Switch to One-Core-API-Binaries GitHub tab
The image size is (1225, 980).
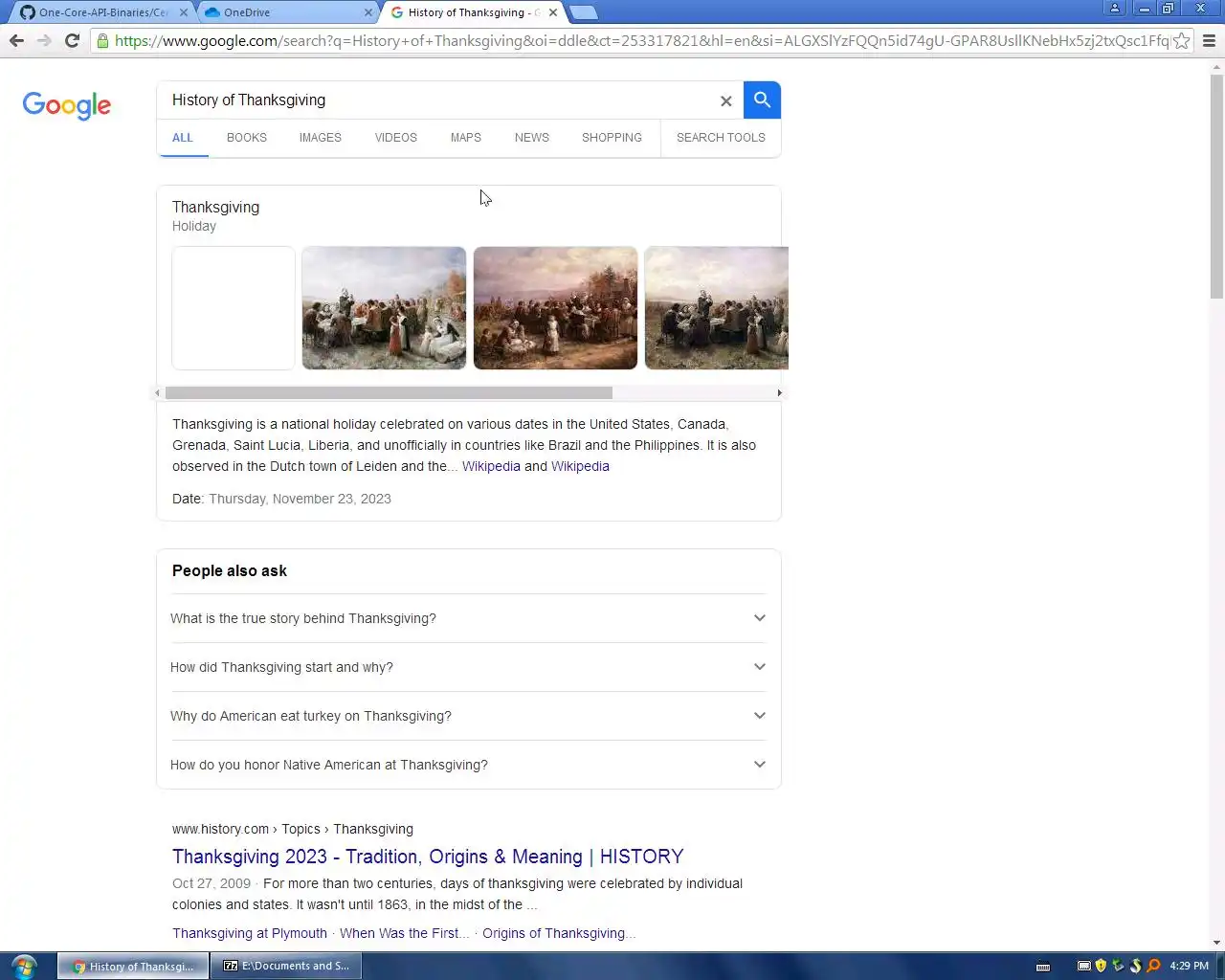tap(100, 12)
